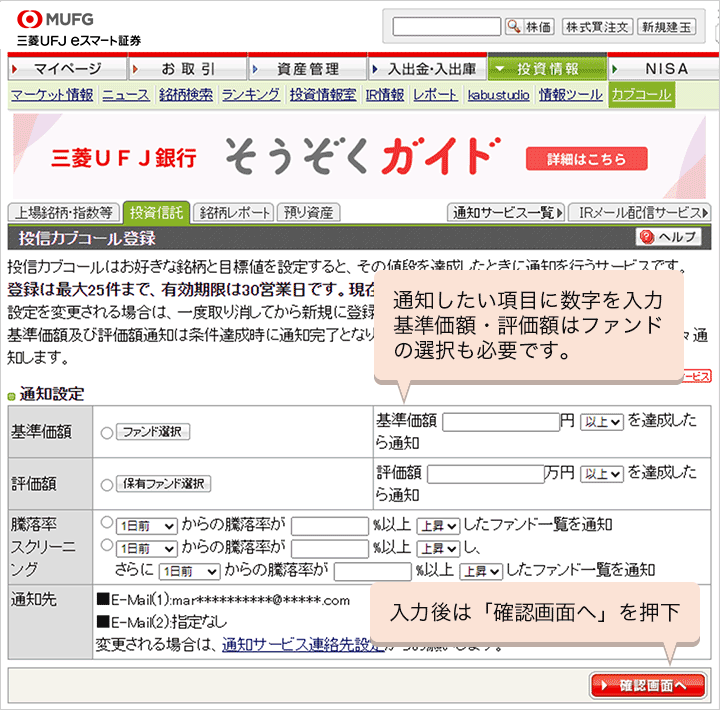Open ランキング submenu link

[251, 95]
